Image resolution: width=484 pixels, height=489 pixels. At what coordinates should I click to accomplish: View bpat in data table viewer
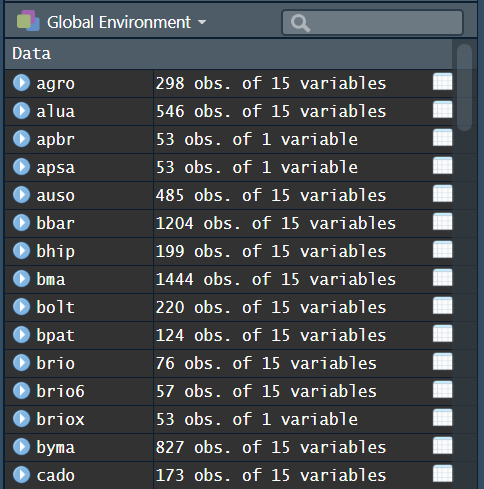(442, 334)
